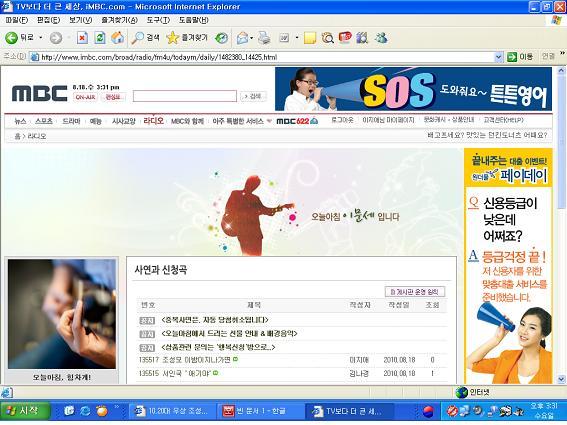This screenshot has width=567, height=425.
Task: Click the Messenger people icon in toolbar
Action: [x=381, y=38]
